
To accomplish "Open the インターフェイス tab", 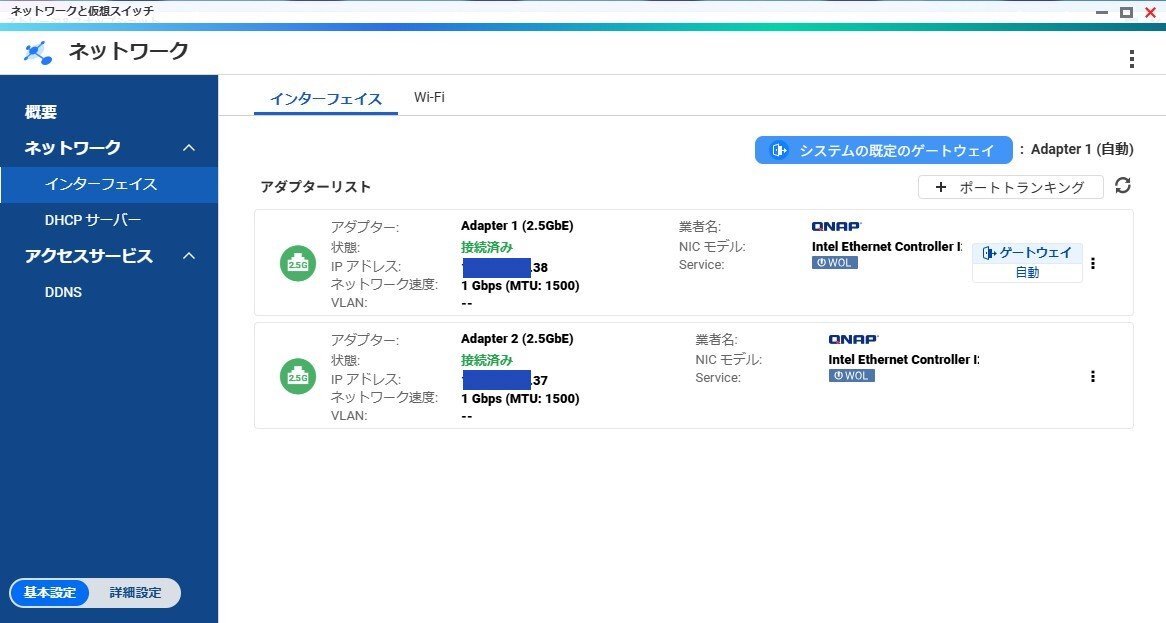I will pos(326,99).
